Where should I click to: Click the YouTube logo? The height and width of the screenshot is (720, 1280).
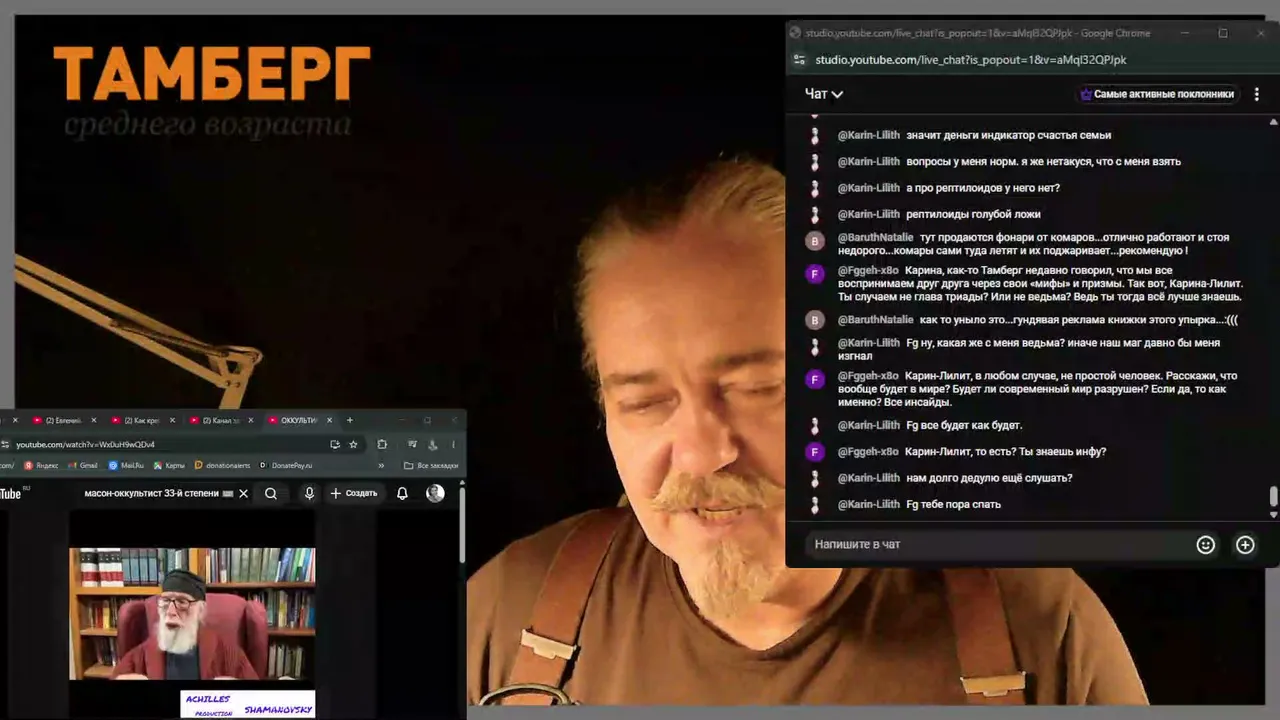pyautogui.click(x=10, y=493)
